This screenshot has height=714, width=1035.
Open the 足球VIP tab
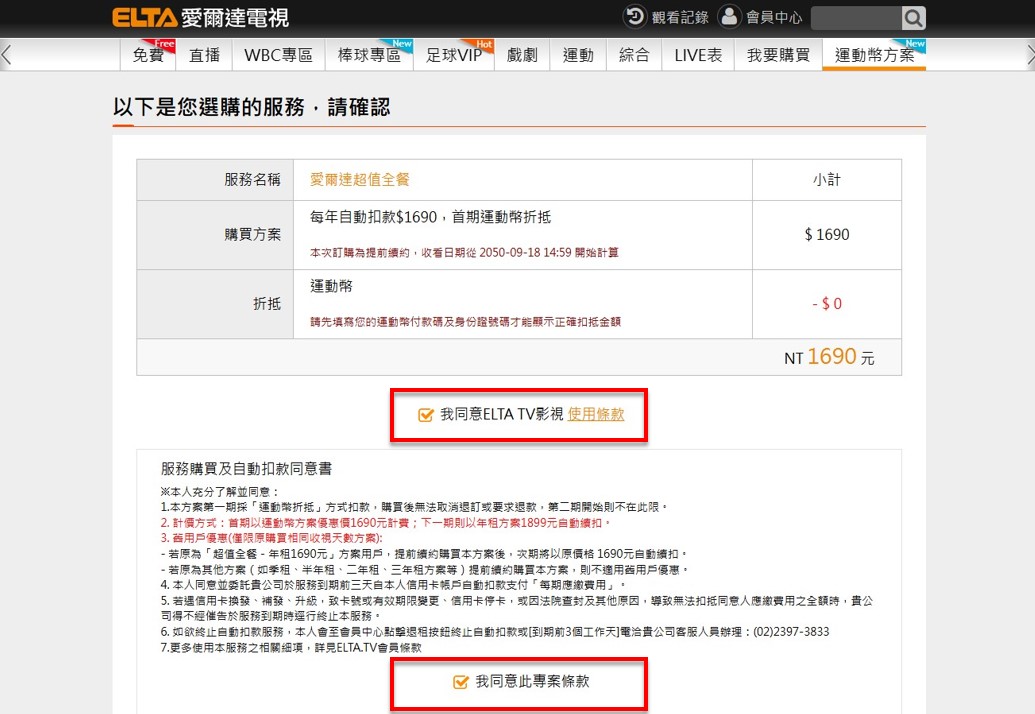[453, 55]
